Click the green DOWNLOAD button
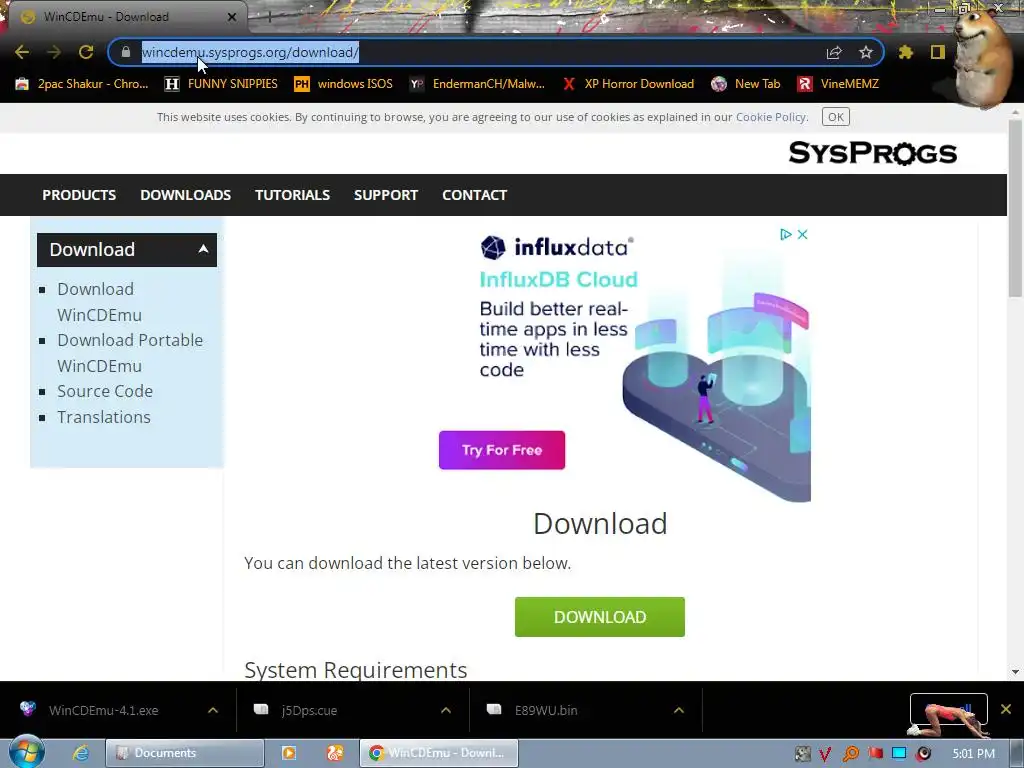Screen dimensions: 1024x768 [600, 616]
